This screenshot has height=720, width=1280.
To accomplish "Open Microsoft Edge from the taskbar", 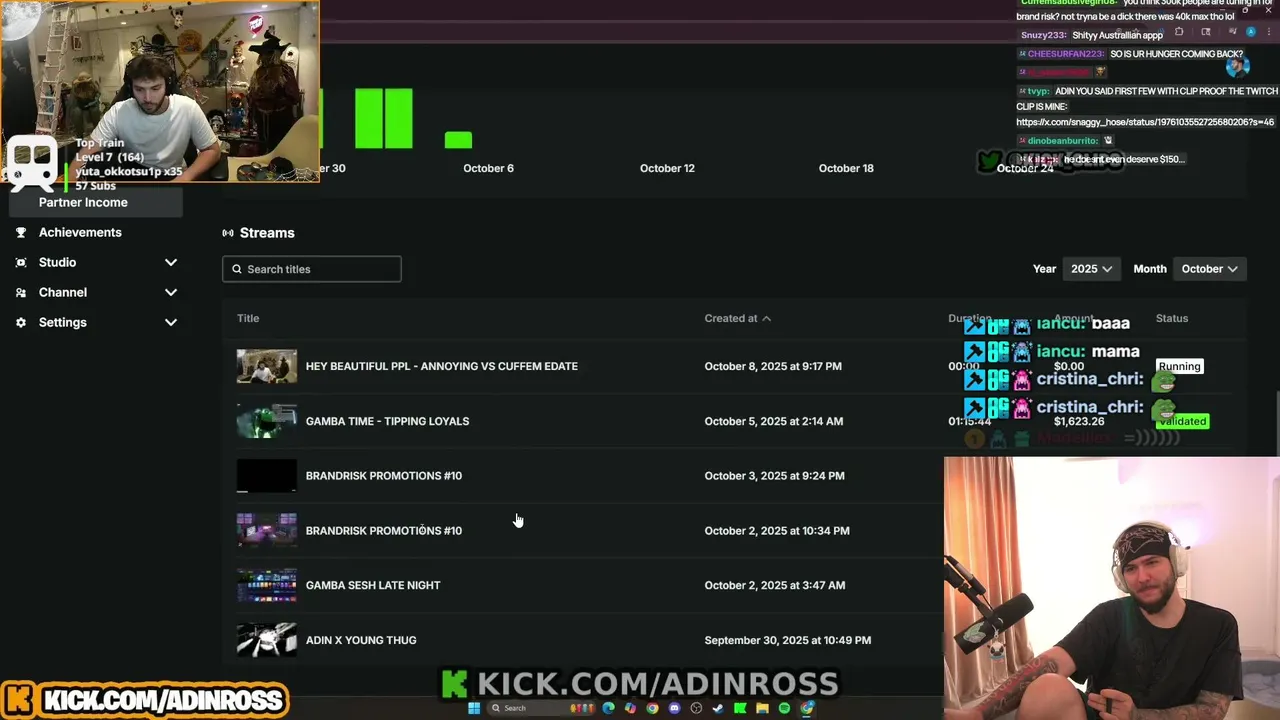I will pos(608,708).
